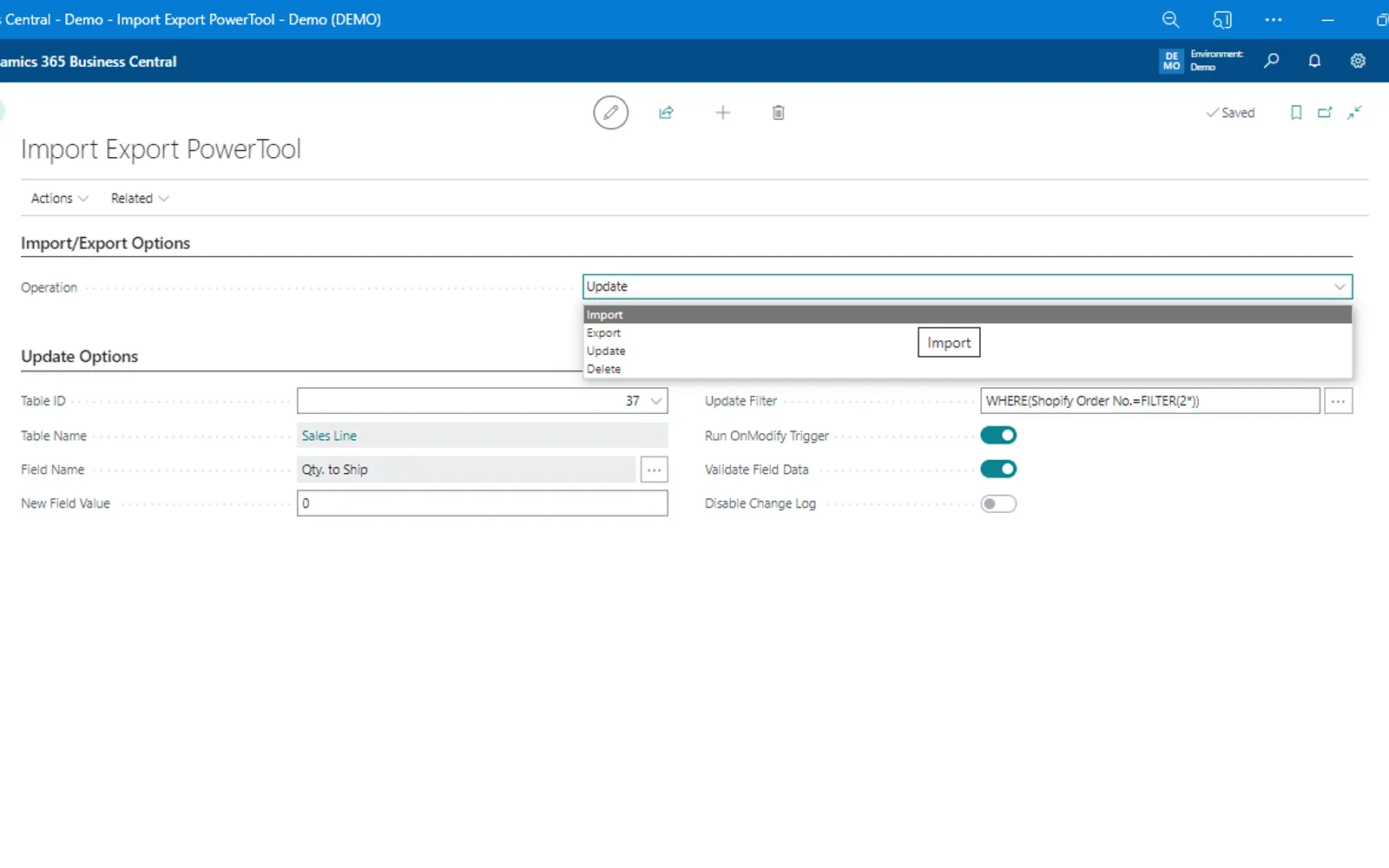Click the Update Filter text field
1389x868 pixels.
1150,401
